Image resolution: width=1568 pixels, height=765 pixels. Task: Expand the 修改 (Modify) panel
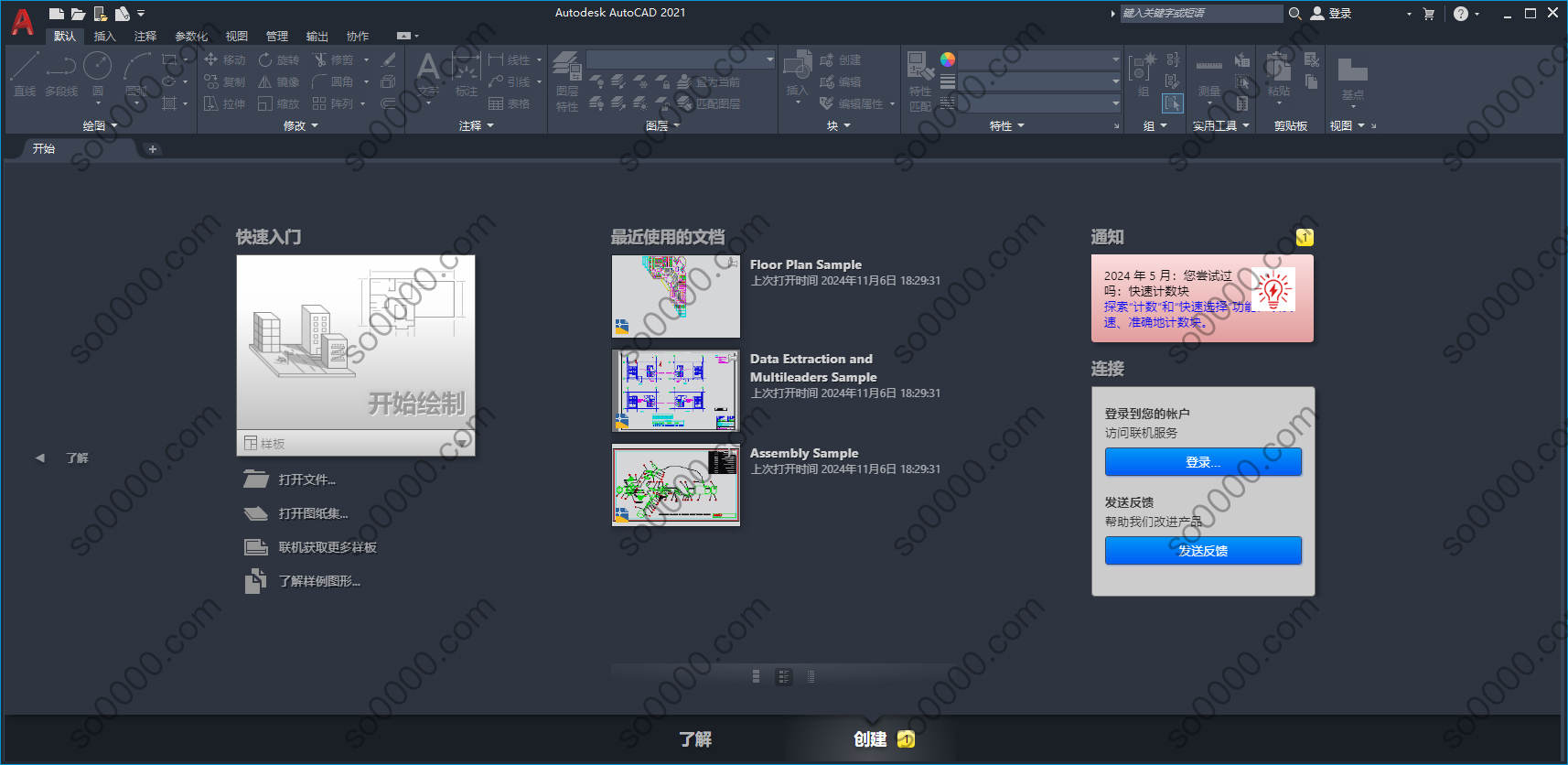[x=301, y=125]
